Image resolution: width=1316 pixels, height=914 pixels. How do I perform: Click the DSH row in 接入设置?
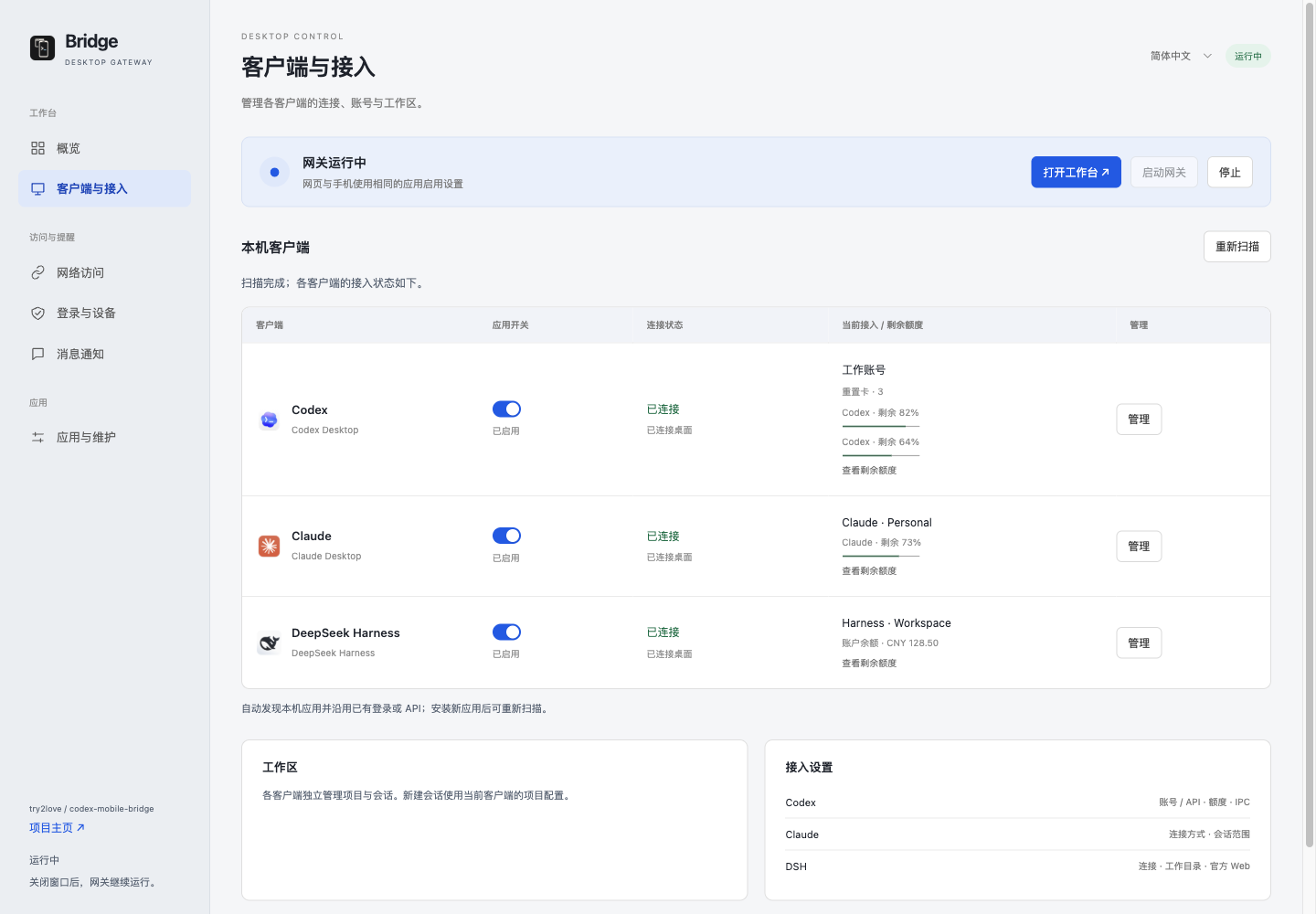(1018, 866)
